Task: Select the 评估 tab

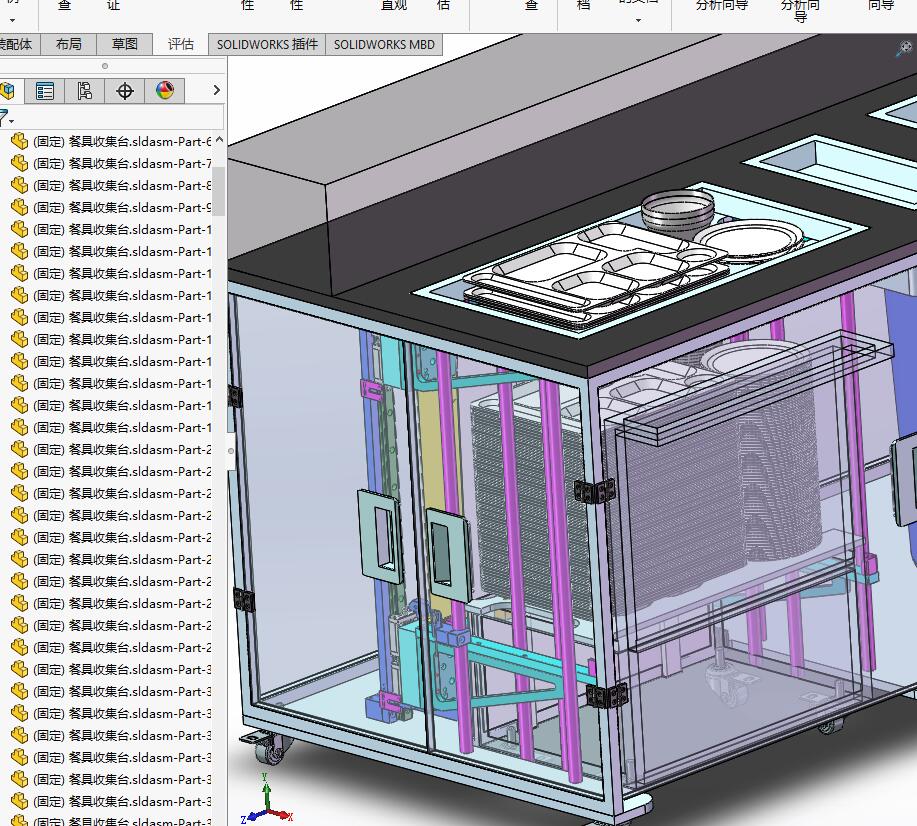Action: pyautogui.click(x=181, y=44)
